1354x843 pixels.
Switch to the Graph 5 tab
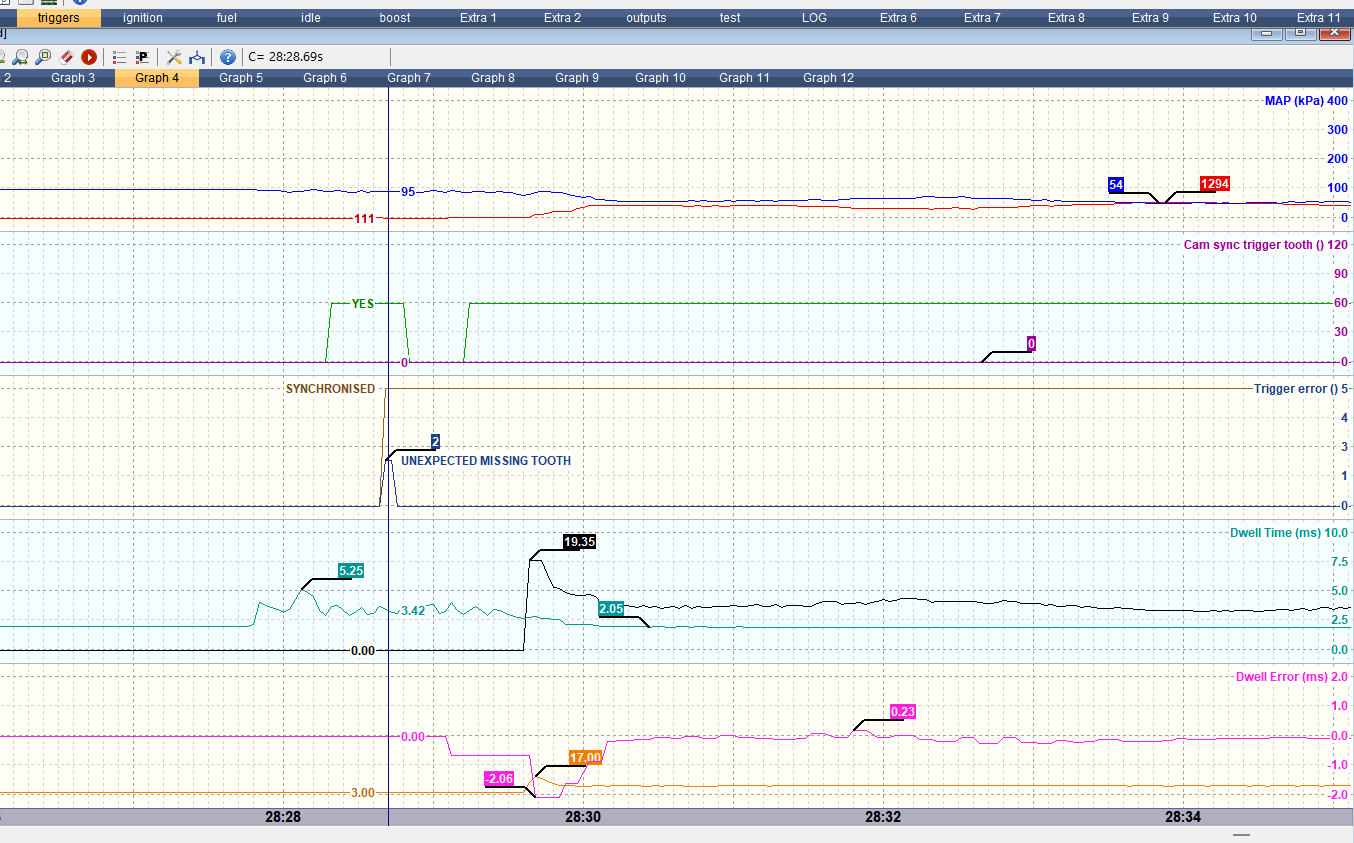(x=241, y=78)
